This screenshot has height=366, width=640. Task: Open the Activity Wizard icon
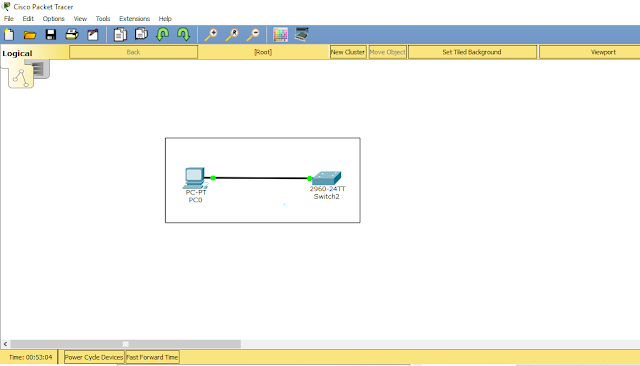point(93,35)
